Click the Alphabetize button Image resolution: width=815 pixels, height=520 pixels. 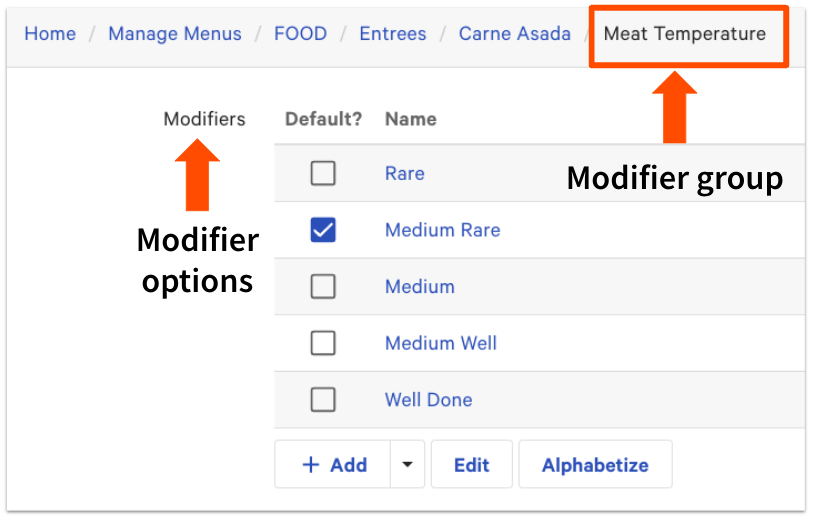(595, 465)
